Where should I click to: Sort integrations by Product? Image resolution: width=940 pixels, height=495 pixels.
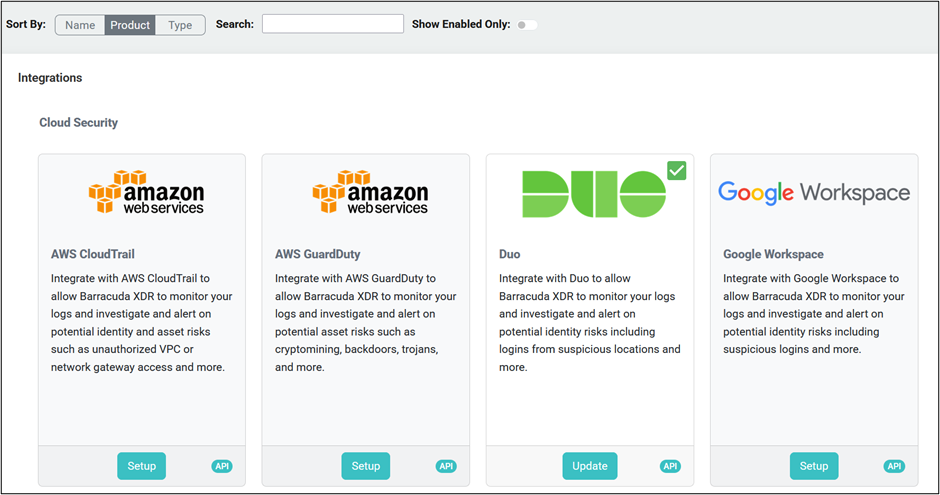point(130,25)
